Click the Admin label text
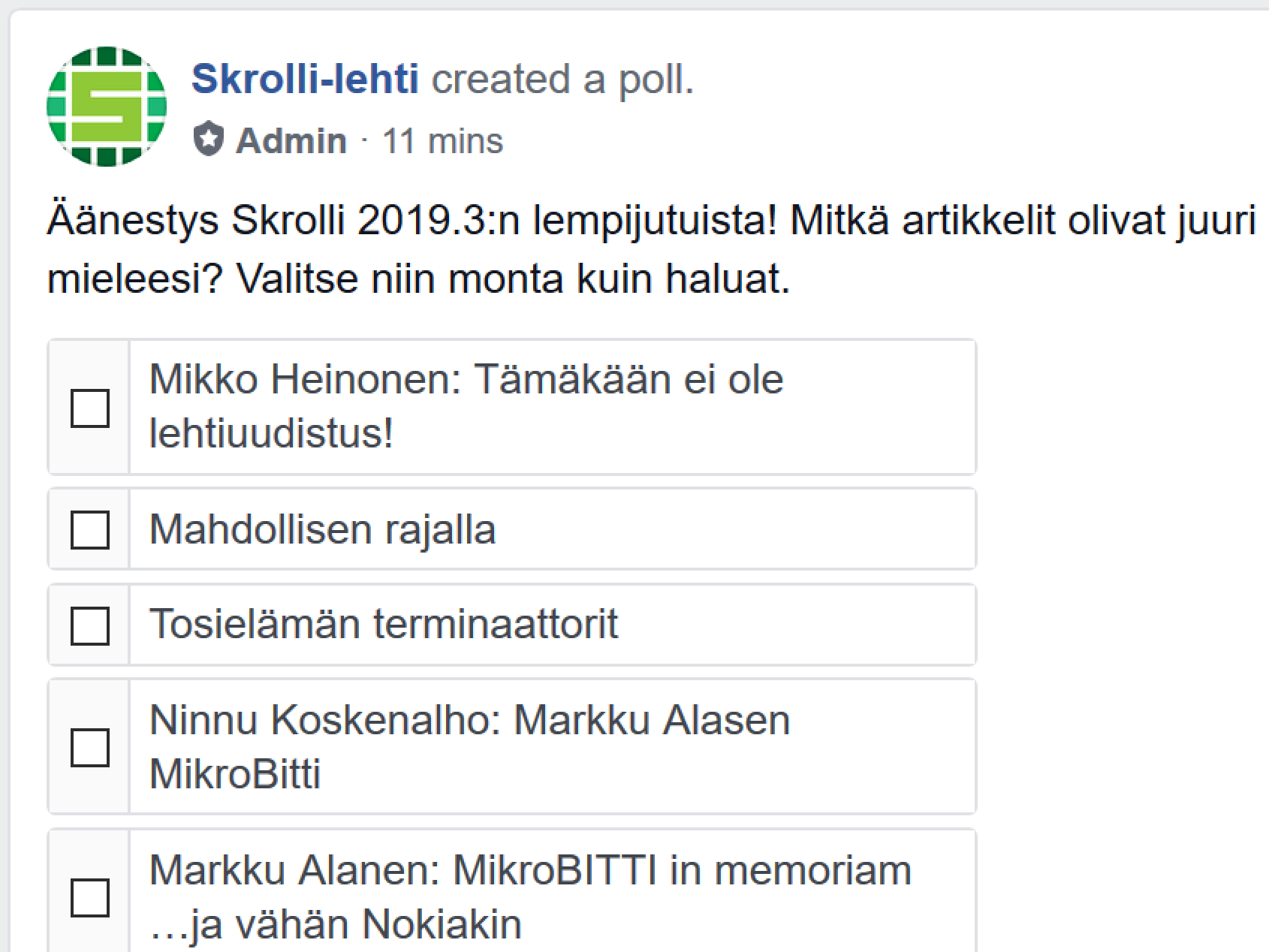Screen dimensions: 1269x952 coord(291,141)
